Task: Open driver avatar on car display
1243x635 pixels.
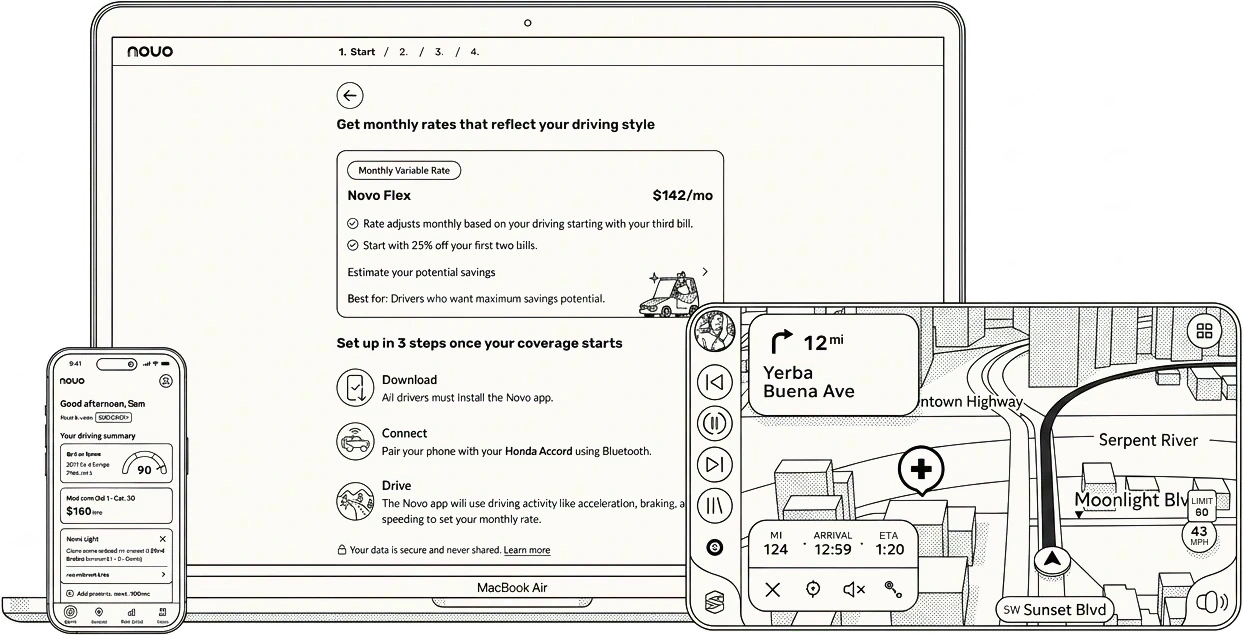Action: point(714,332)
